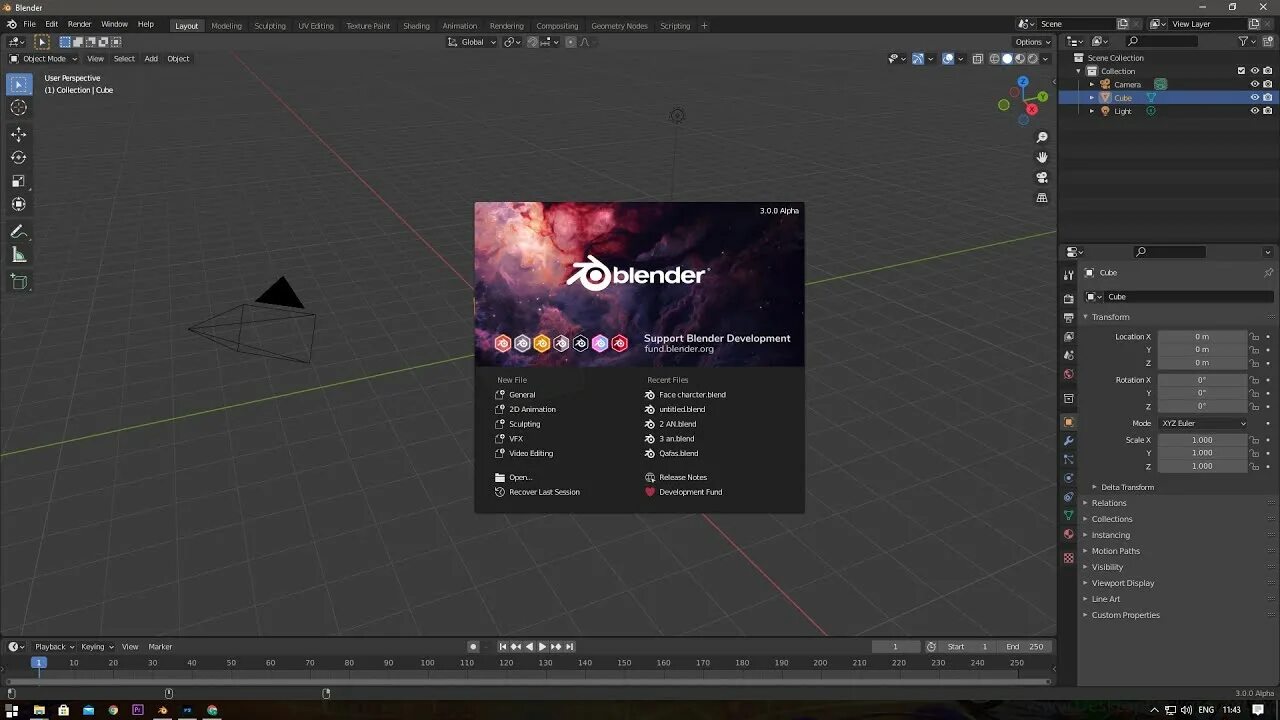Open the Add menu in viewport header
The height and width of the screenshot is (720, 1280).
[151, 59]
